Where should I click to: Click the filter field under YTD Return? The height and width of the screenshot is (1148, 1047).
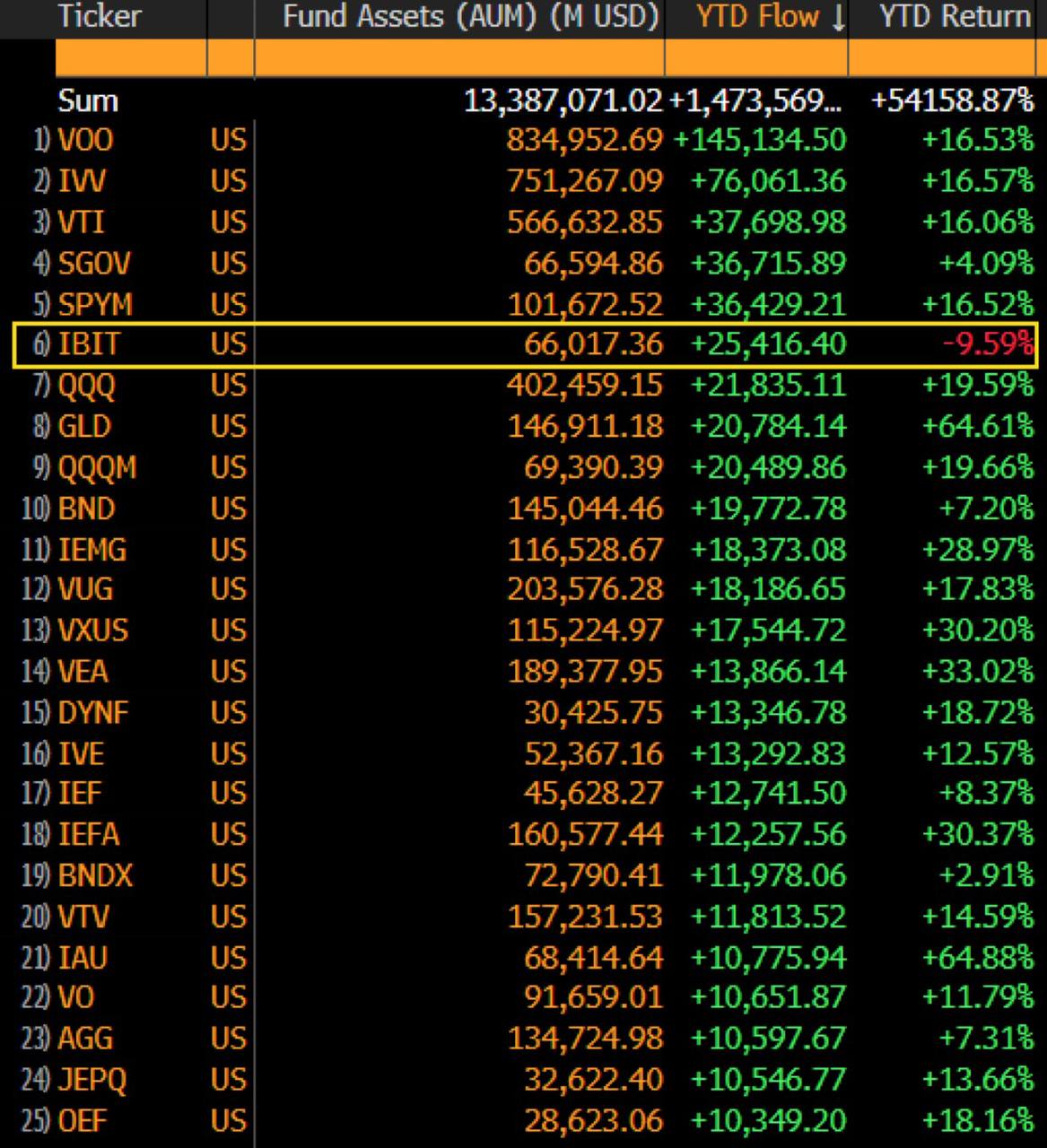coord(940,58)
